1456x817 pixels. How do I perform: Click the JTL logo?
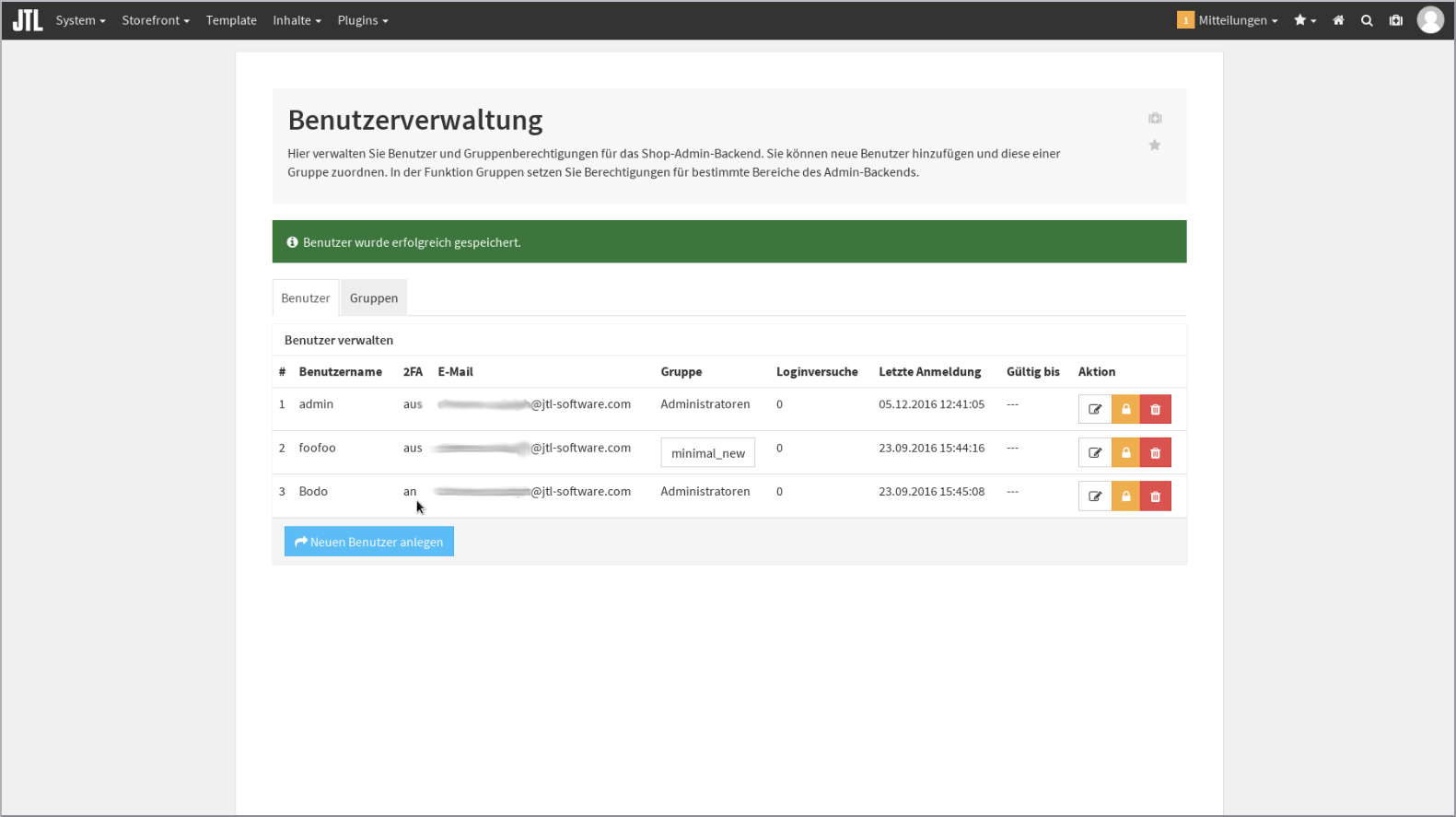coord(28,20)
